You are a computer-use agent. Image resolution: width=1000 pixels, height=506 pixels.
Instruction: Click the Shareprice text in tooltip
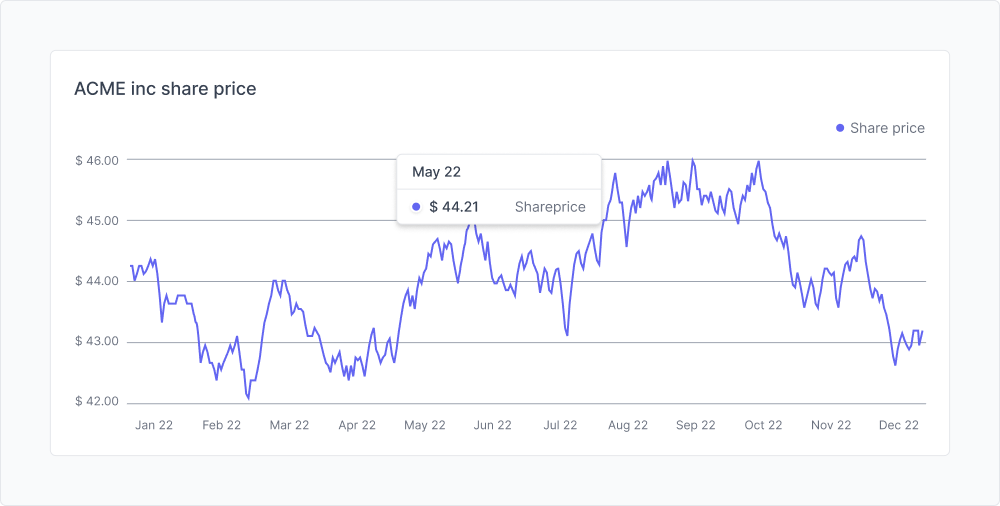pos(550,207)
